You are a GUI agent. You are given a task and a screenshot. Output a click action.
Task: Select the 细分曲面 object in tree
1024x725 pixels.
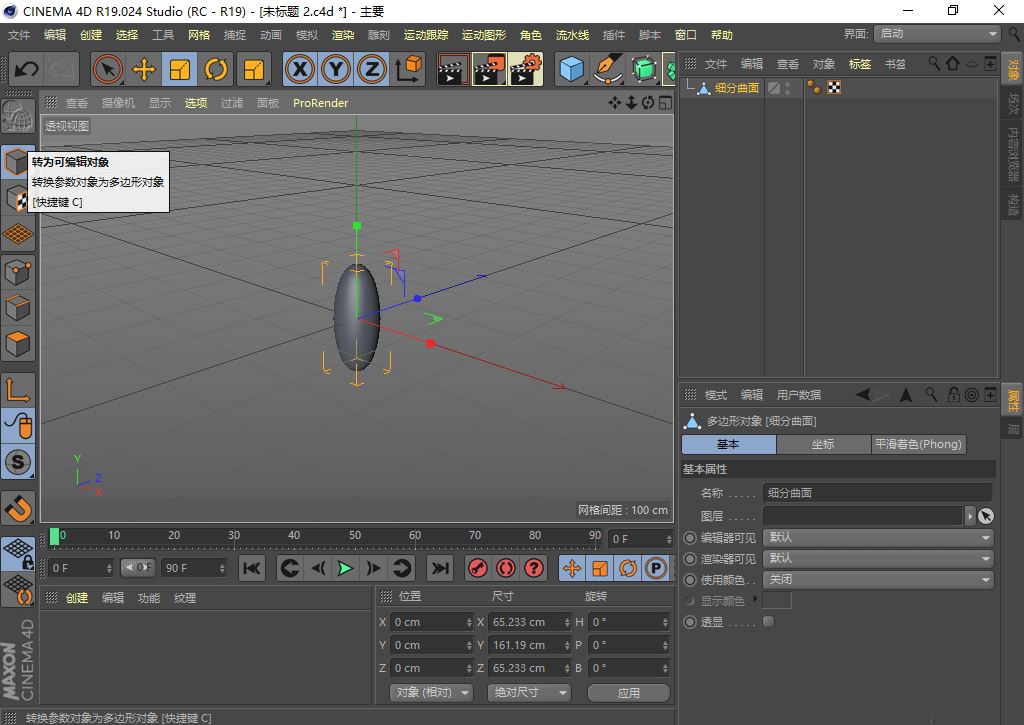[x=737, y=88]
